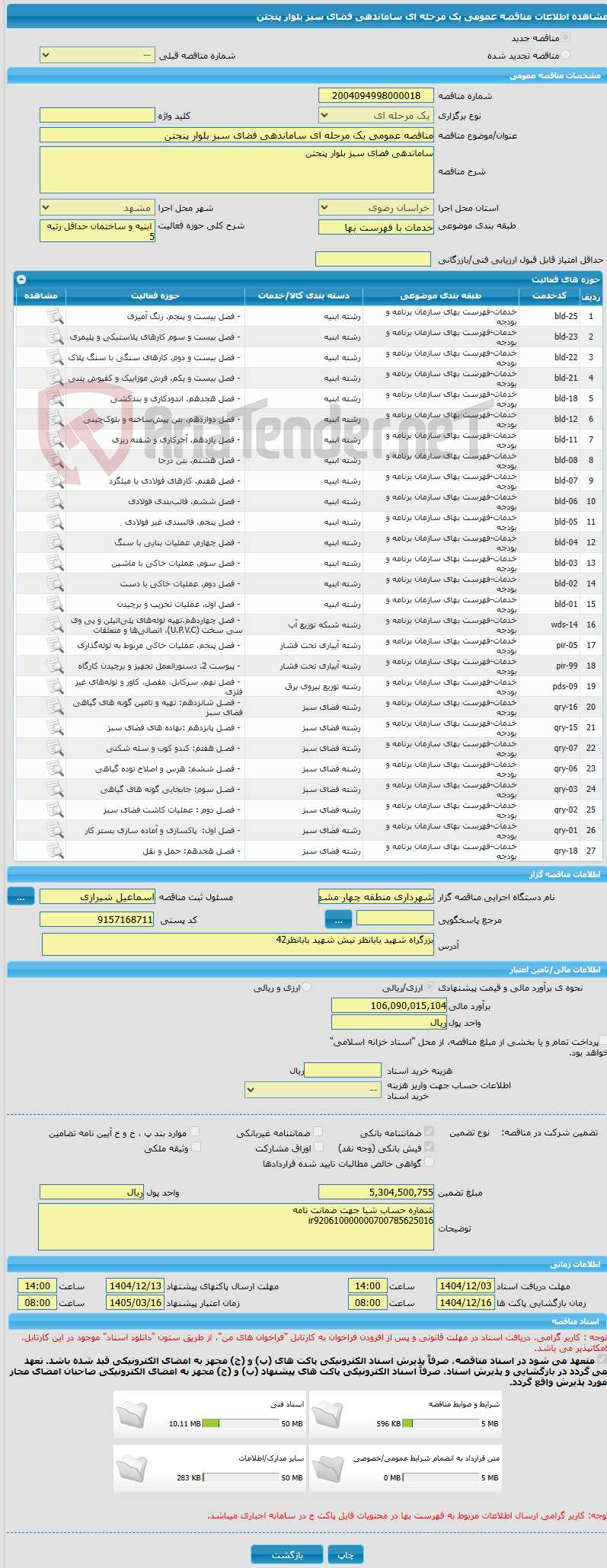Open the استان محل اجرا dropdown
Screen dimensions: 607x1568
[x=376, y=207]
